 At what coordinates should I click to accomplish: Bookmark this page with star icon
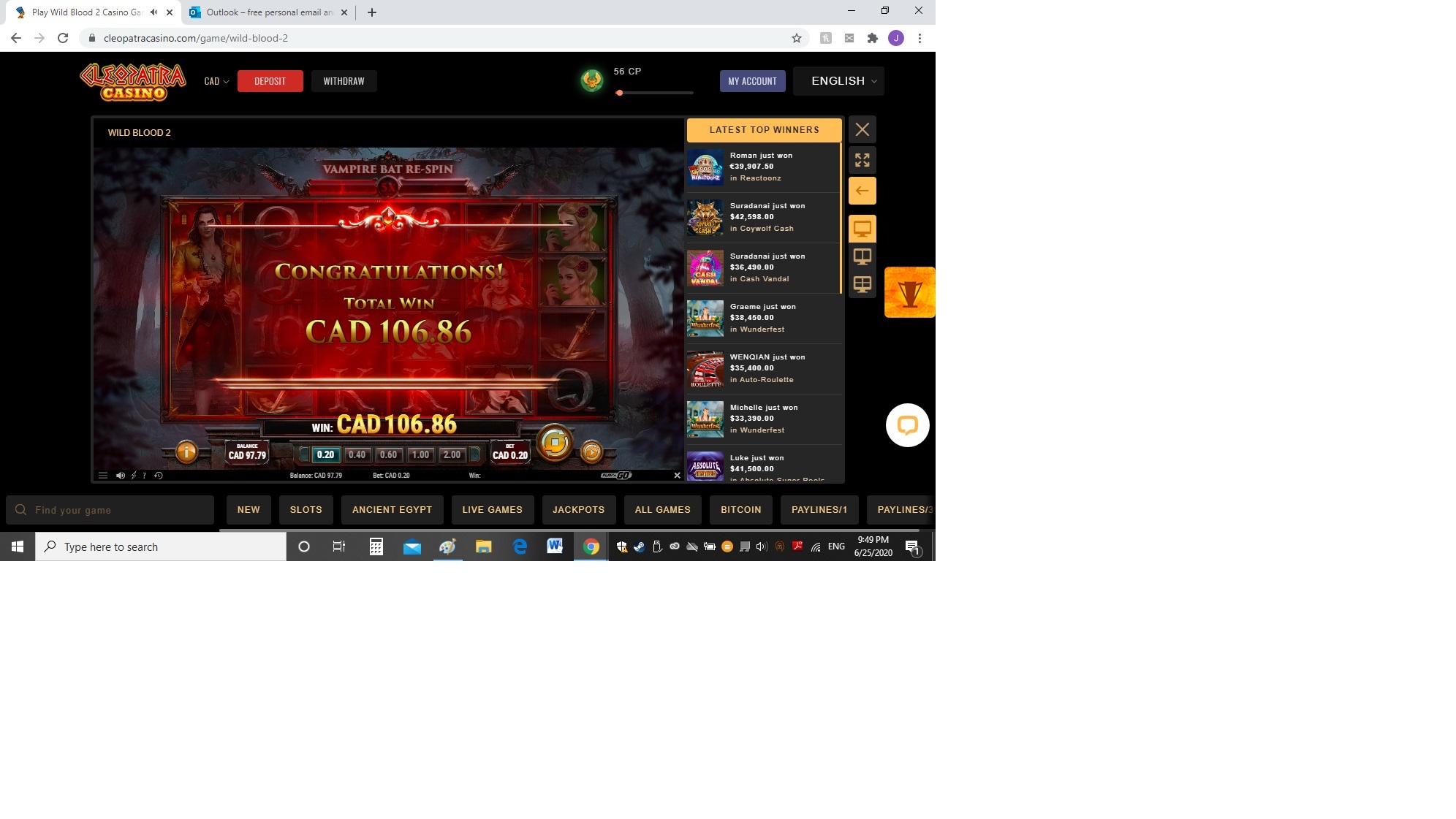[x=797, y=38]
